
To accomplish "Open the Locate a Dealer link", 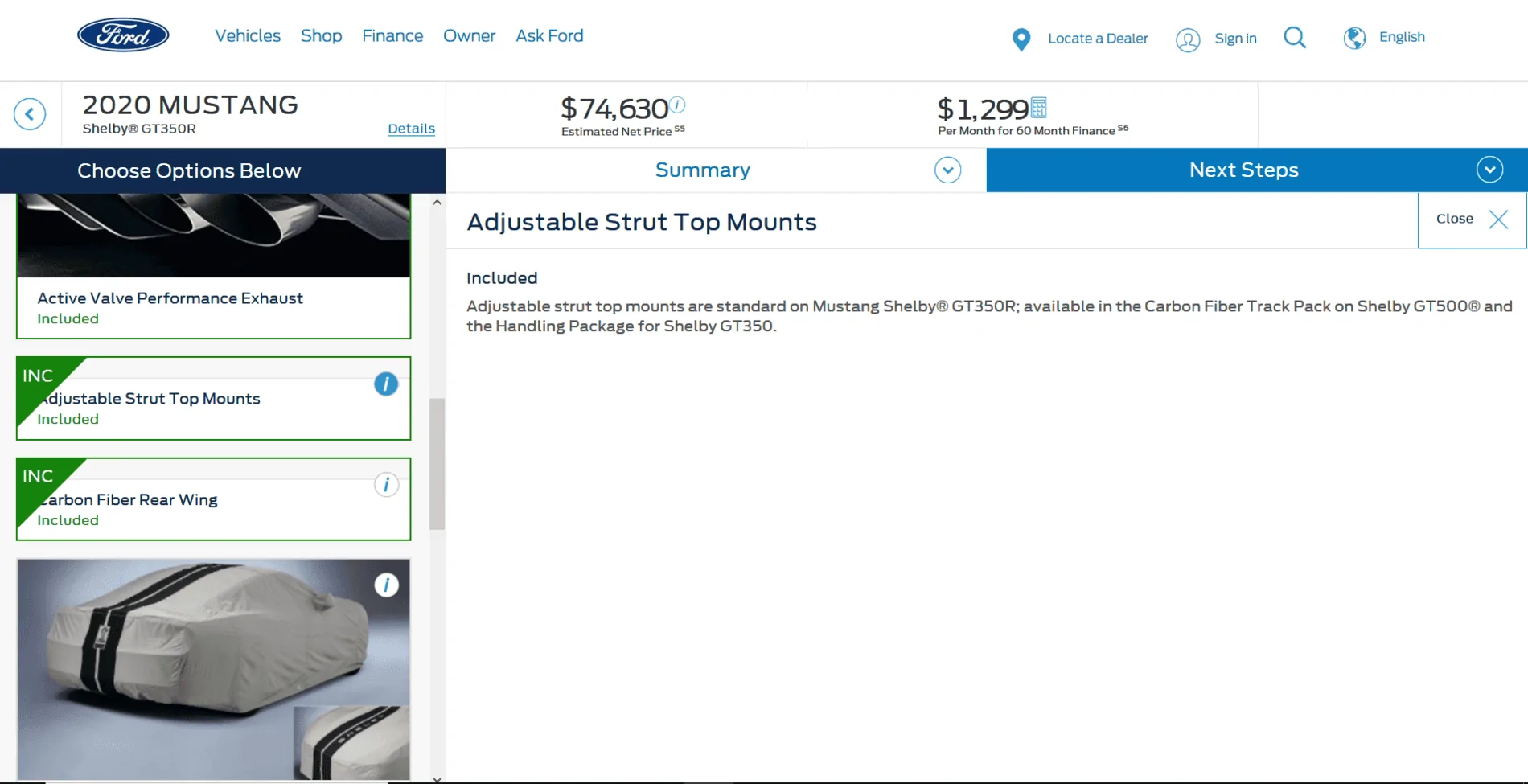I will 1098,39.
